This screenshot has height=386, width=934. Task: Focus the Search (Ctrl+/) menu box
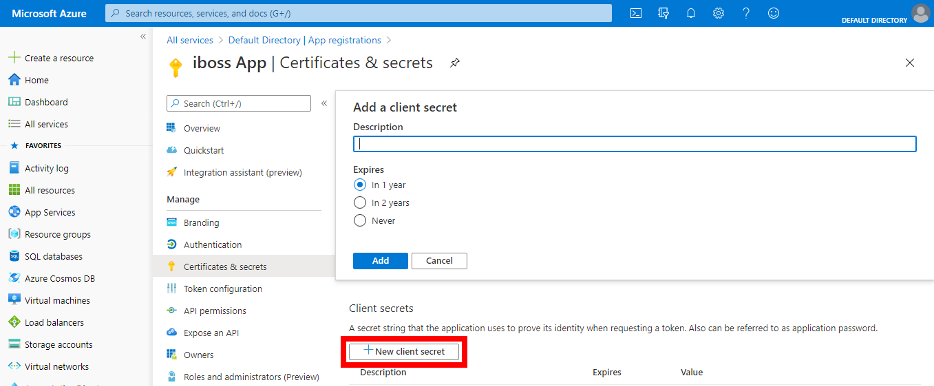[x=238, y=103]
